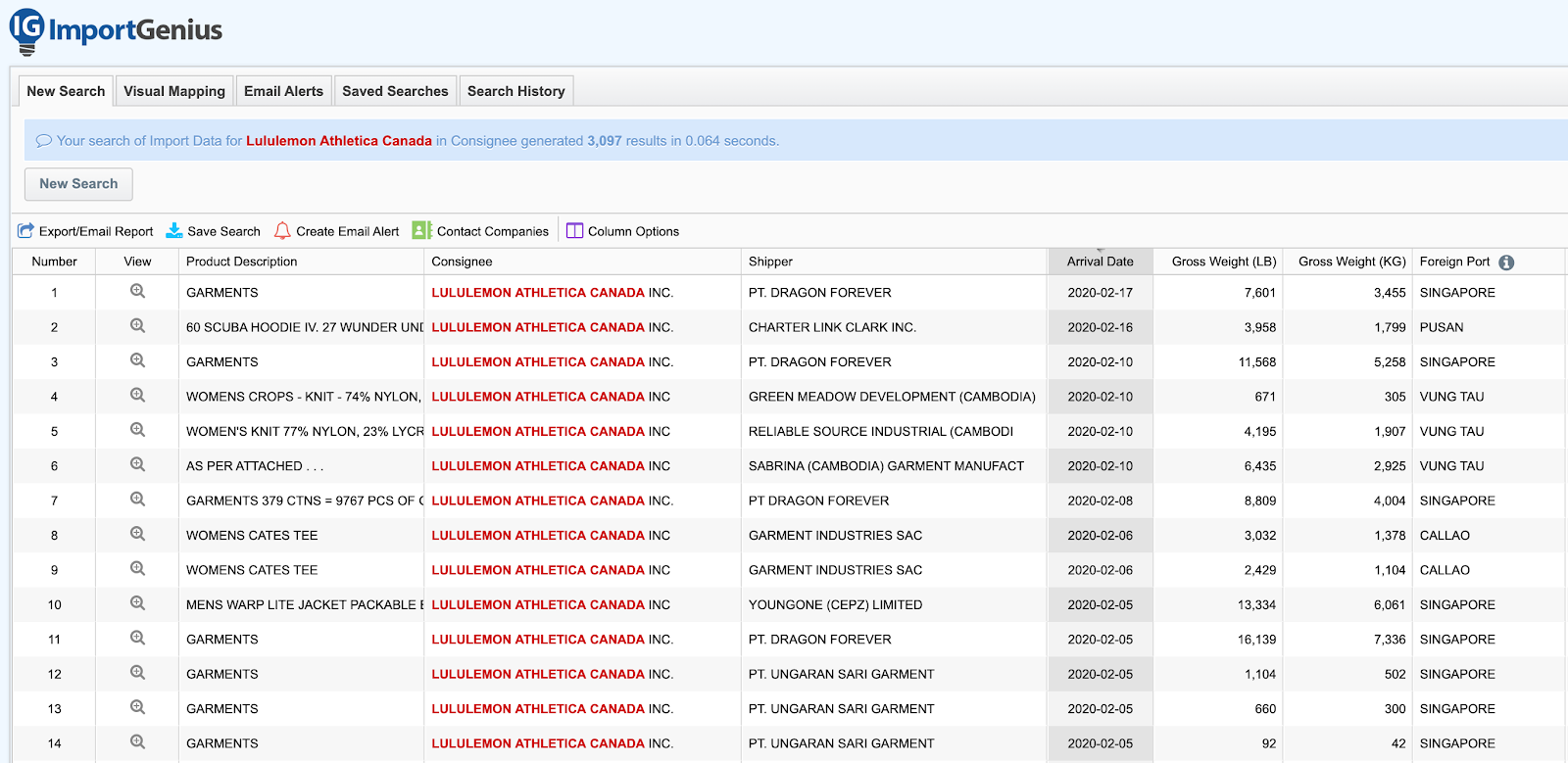The width and height of the screenshot is (1568, 763).
Task: View details magnifier for row 5
Action: [138, 431]
